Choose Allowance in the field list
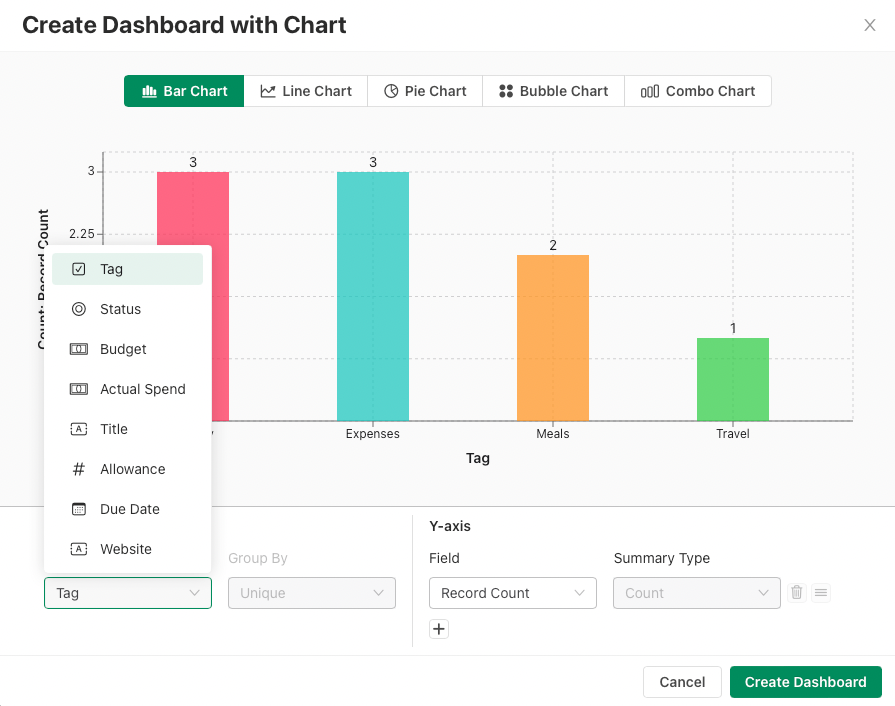Screen dimensions: 895x706 tap(127, 469)
